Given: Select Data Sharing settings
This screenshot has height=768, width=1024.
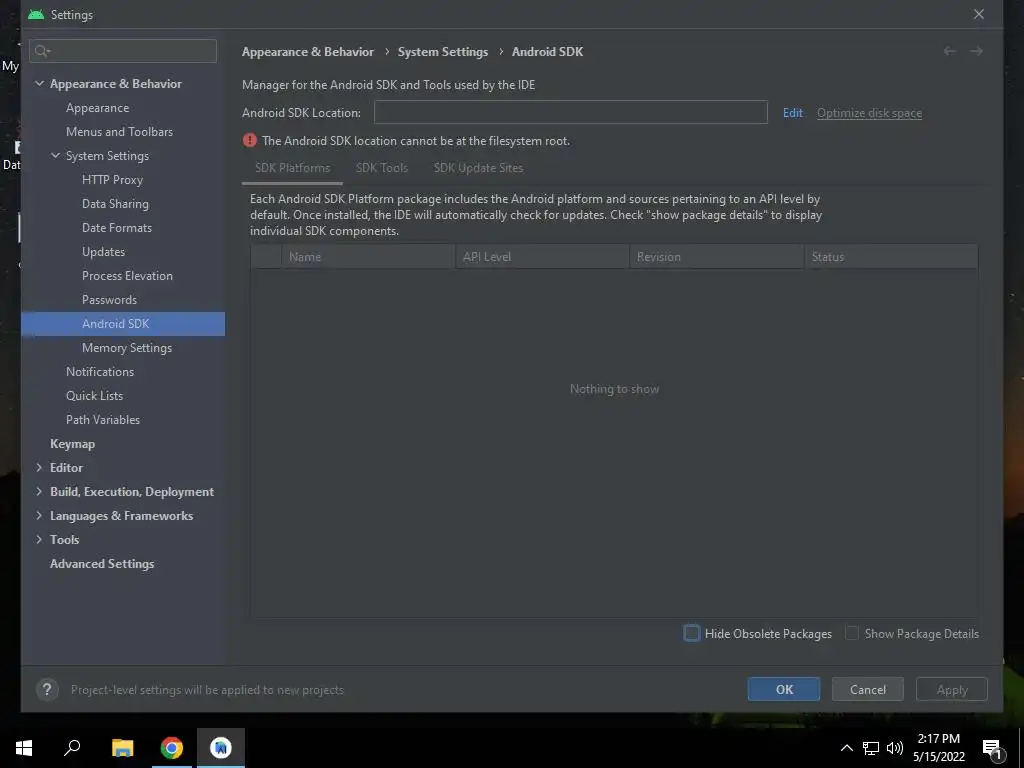Looking at the screenshot, I should (x=115, y=204).
